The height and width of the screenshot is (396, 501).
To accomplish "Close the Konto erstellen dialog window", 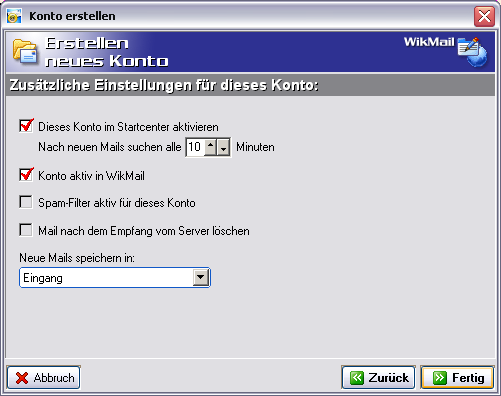I will [x=484, y=16].
